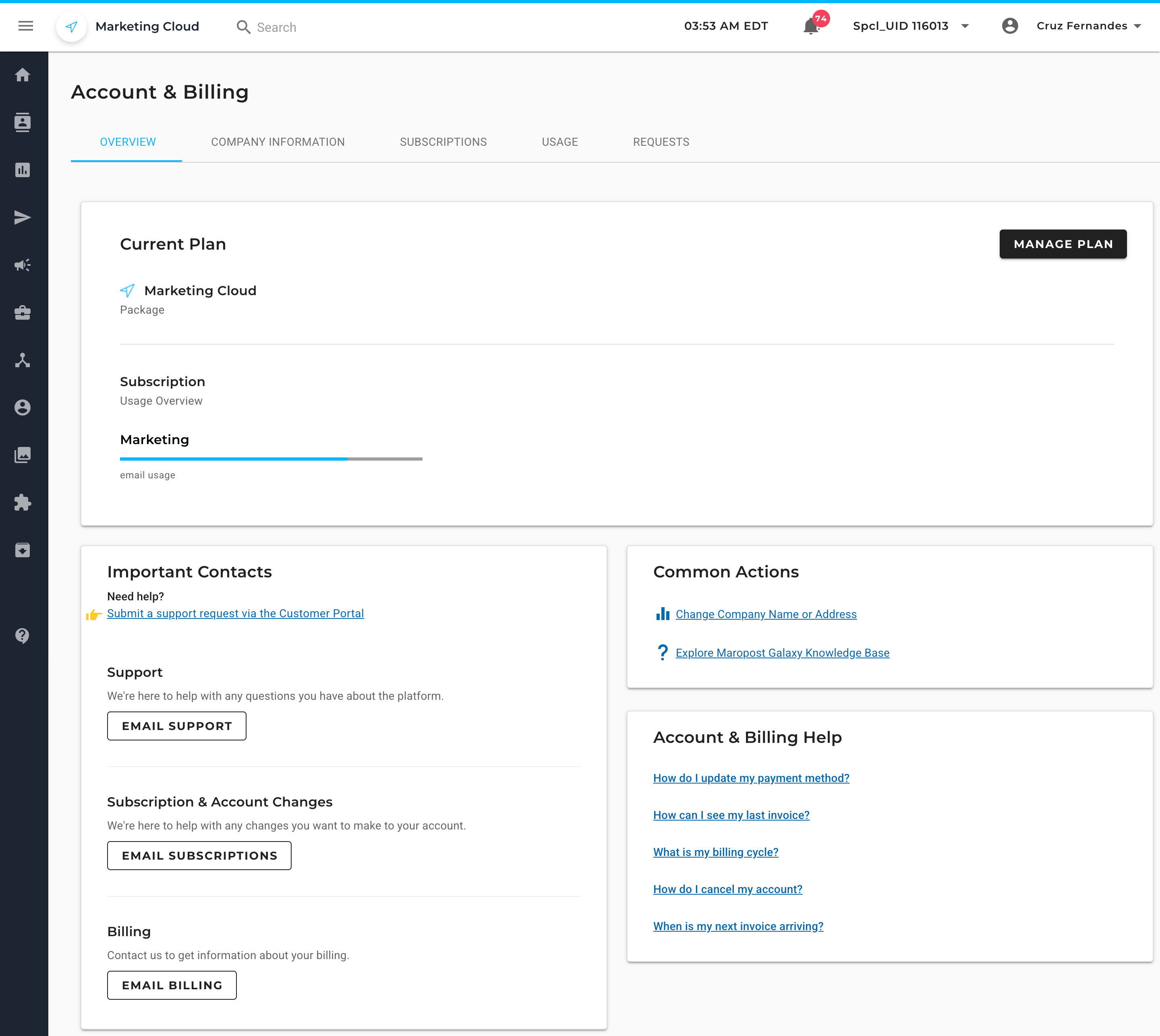The image size is (1160, 1036).
Task: Open the image gallery sidebar icon
Action: point(23,455)
